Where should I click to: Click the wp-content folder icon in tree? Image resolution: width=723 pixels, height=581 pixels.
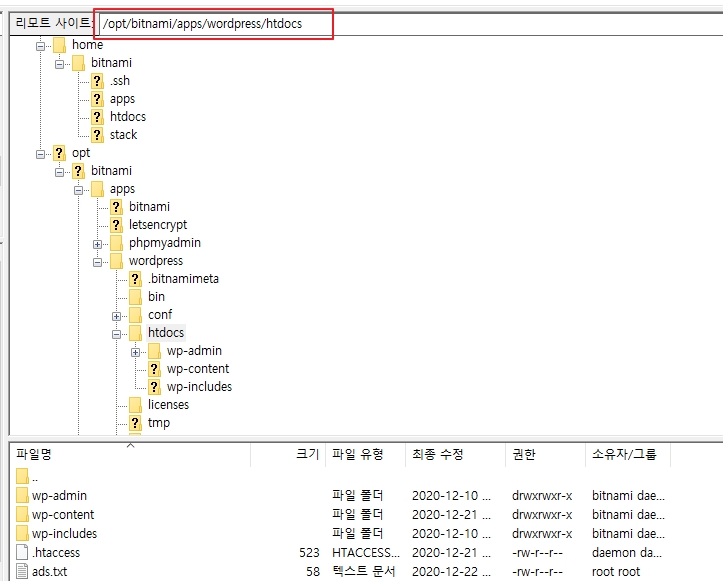[x=154, y=369]
